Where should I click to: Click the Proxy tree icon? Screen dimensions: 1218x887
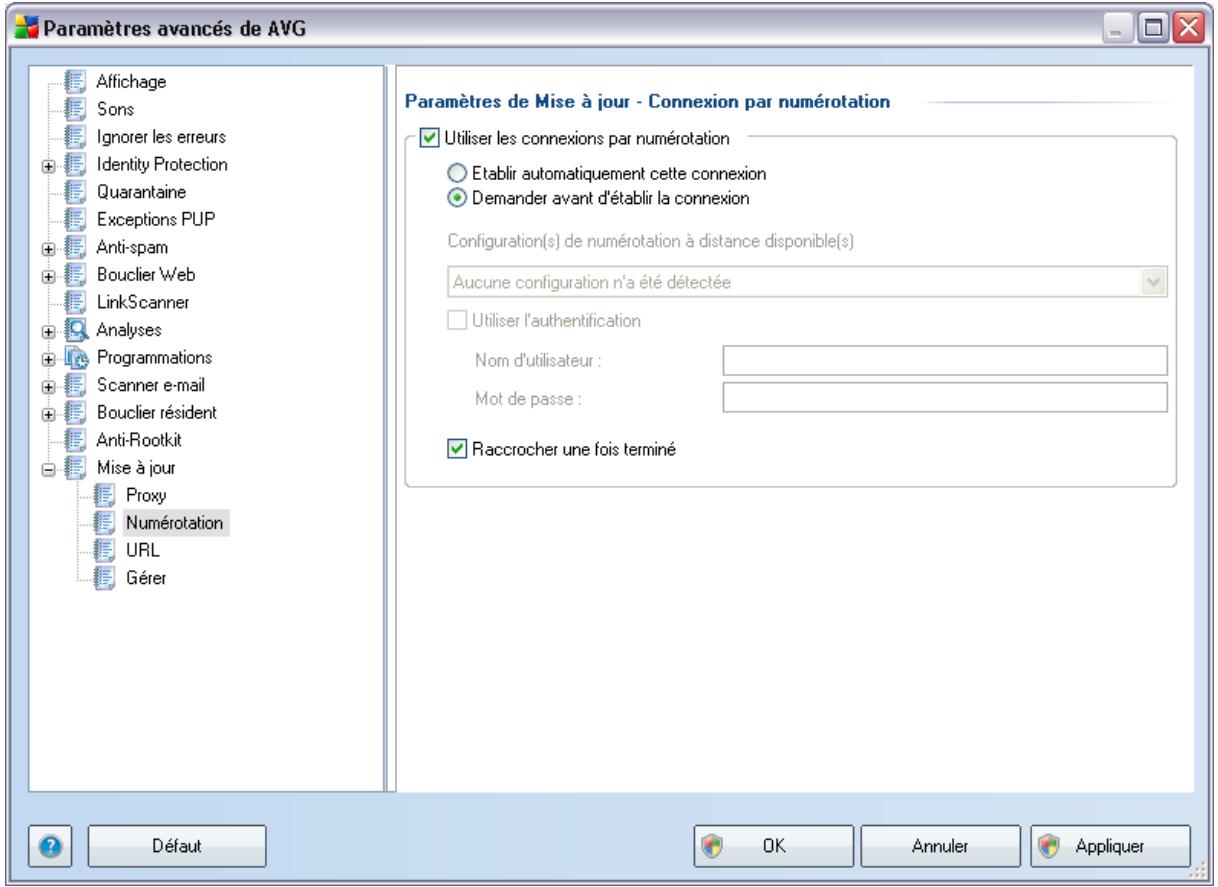102,494
